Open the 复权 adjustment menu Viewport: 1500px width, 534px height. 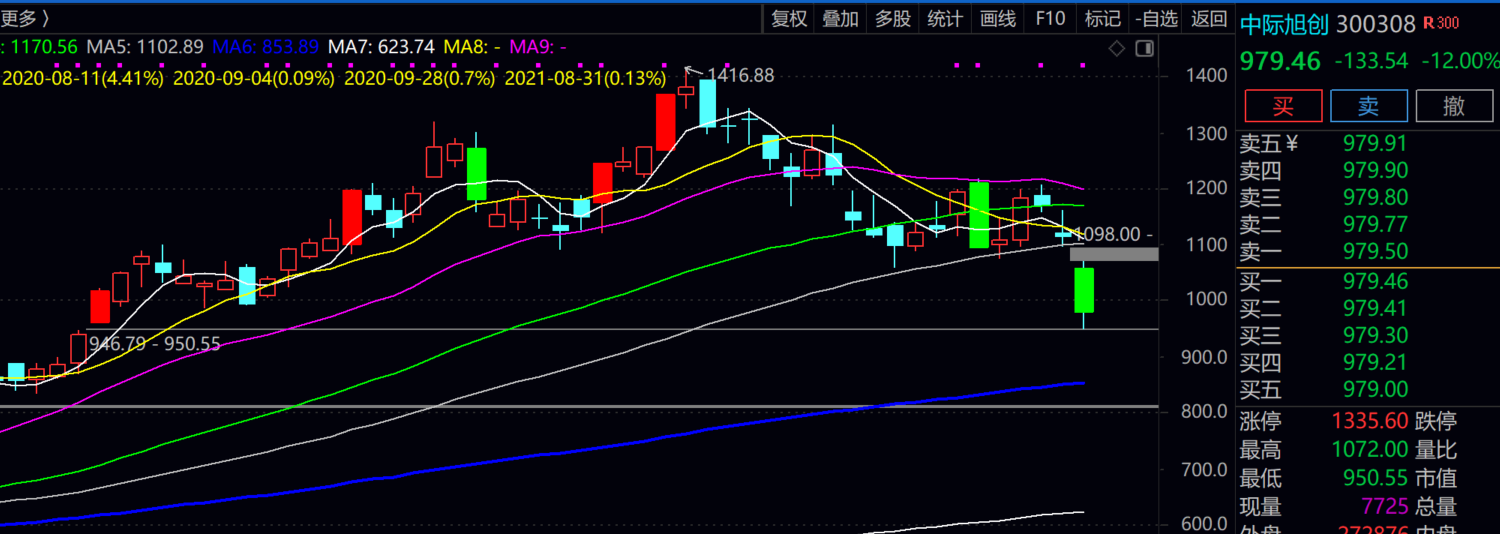pyautogui.click(x=789, y=19)
